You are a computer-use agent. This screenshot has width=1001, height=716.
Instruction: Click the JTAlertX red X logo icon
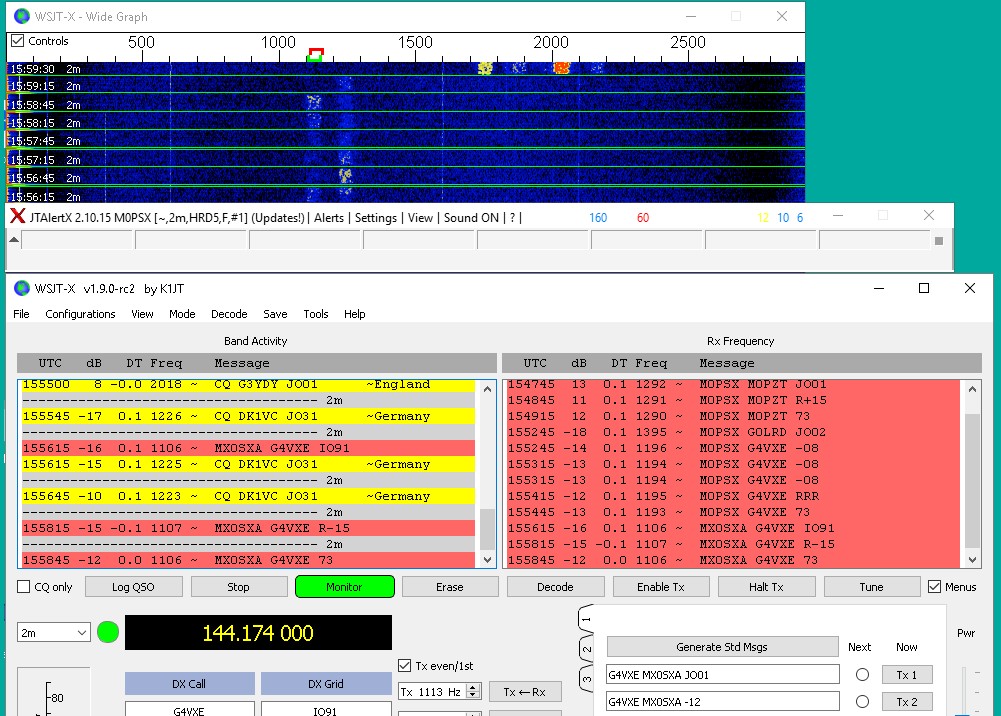[18, 217]
